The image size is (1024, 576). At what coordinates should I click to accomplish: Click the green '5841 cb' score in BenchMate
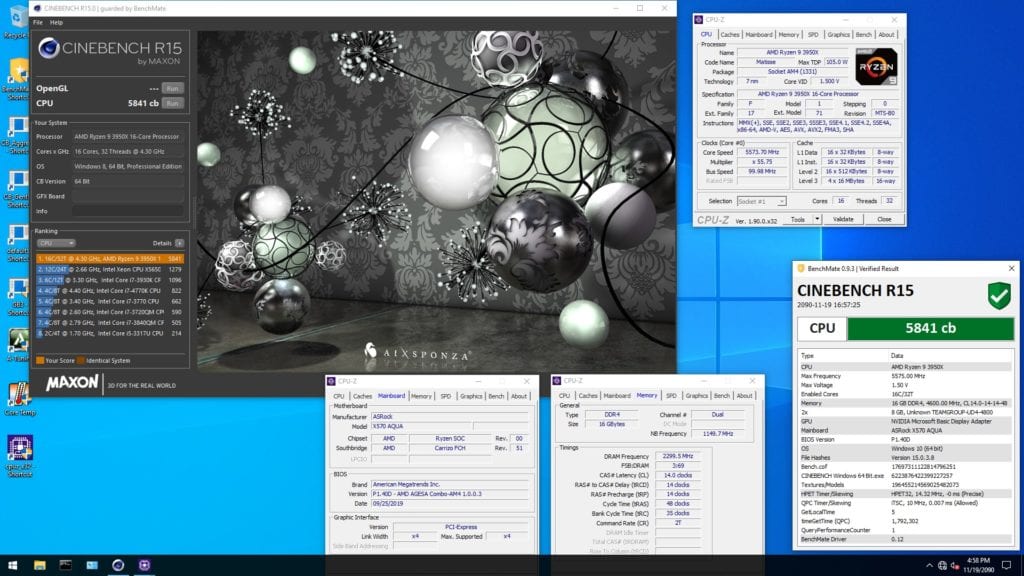(931, 328)
